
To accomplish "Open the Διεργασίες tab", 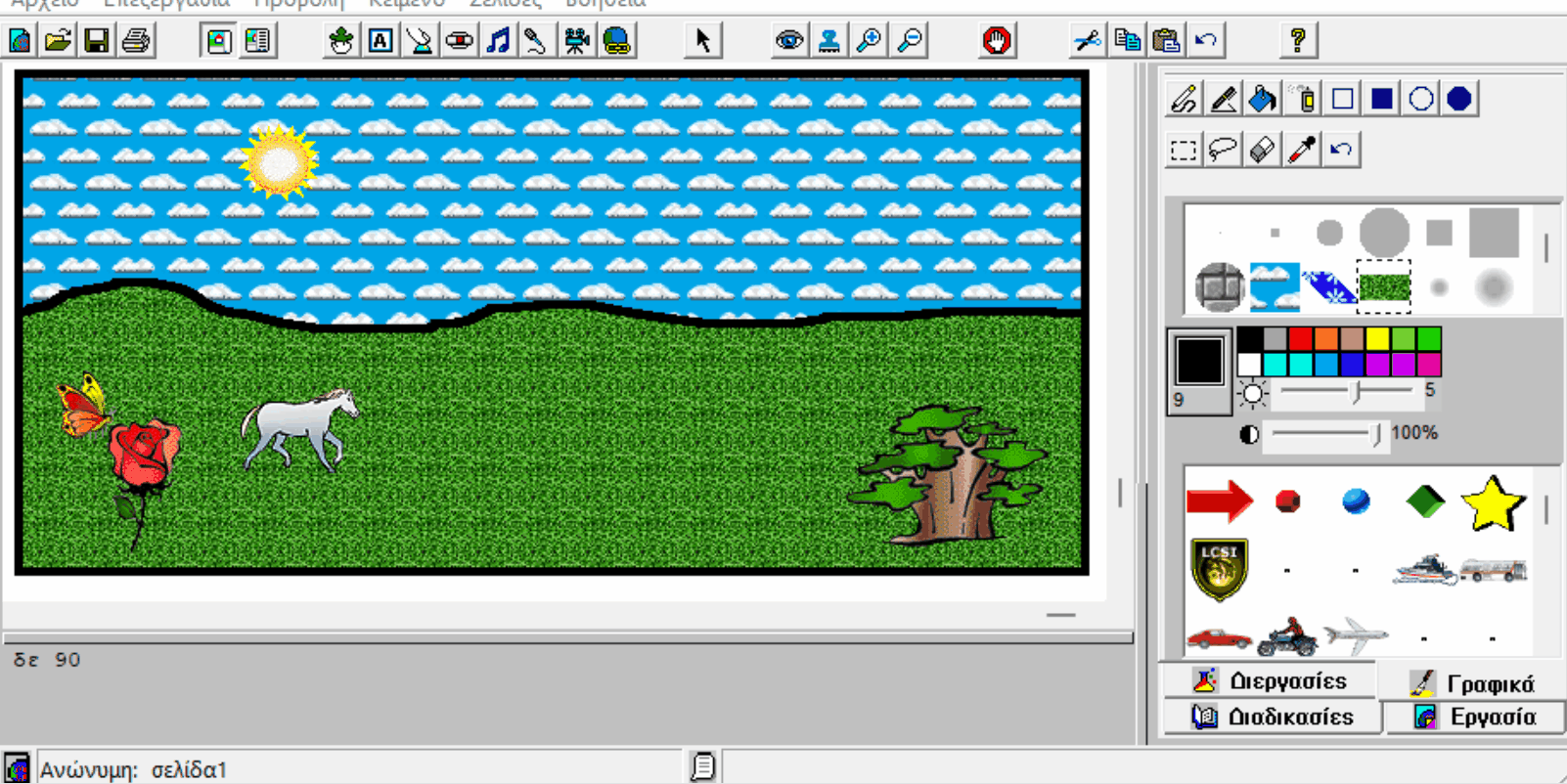I will click(1269, 680).
